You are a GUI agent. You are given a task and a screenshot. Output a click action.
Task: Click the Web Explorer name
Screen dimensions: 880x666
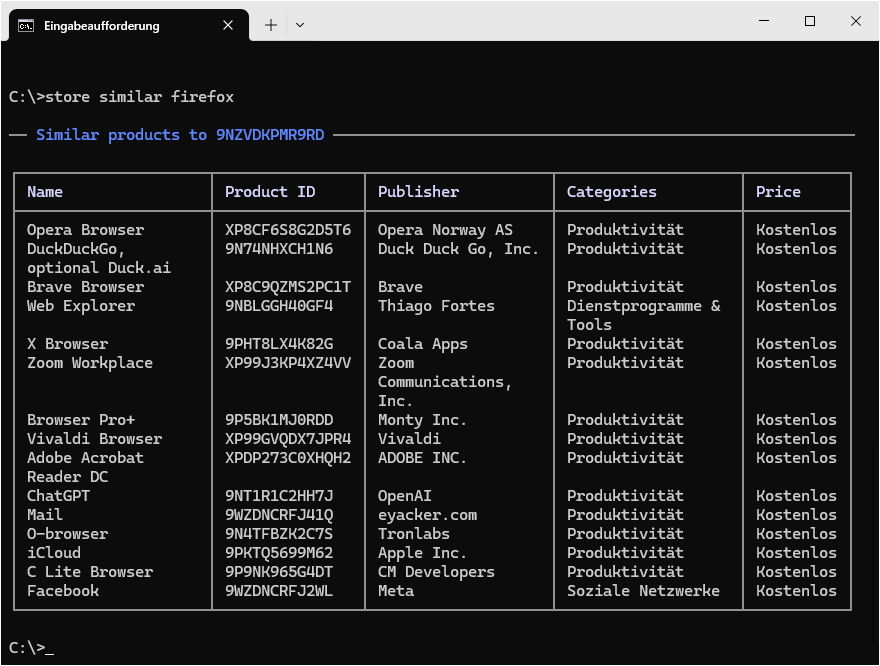81,306
